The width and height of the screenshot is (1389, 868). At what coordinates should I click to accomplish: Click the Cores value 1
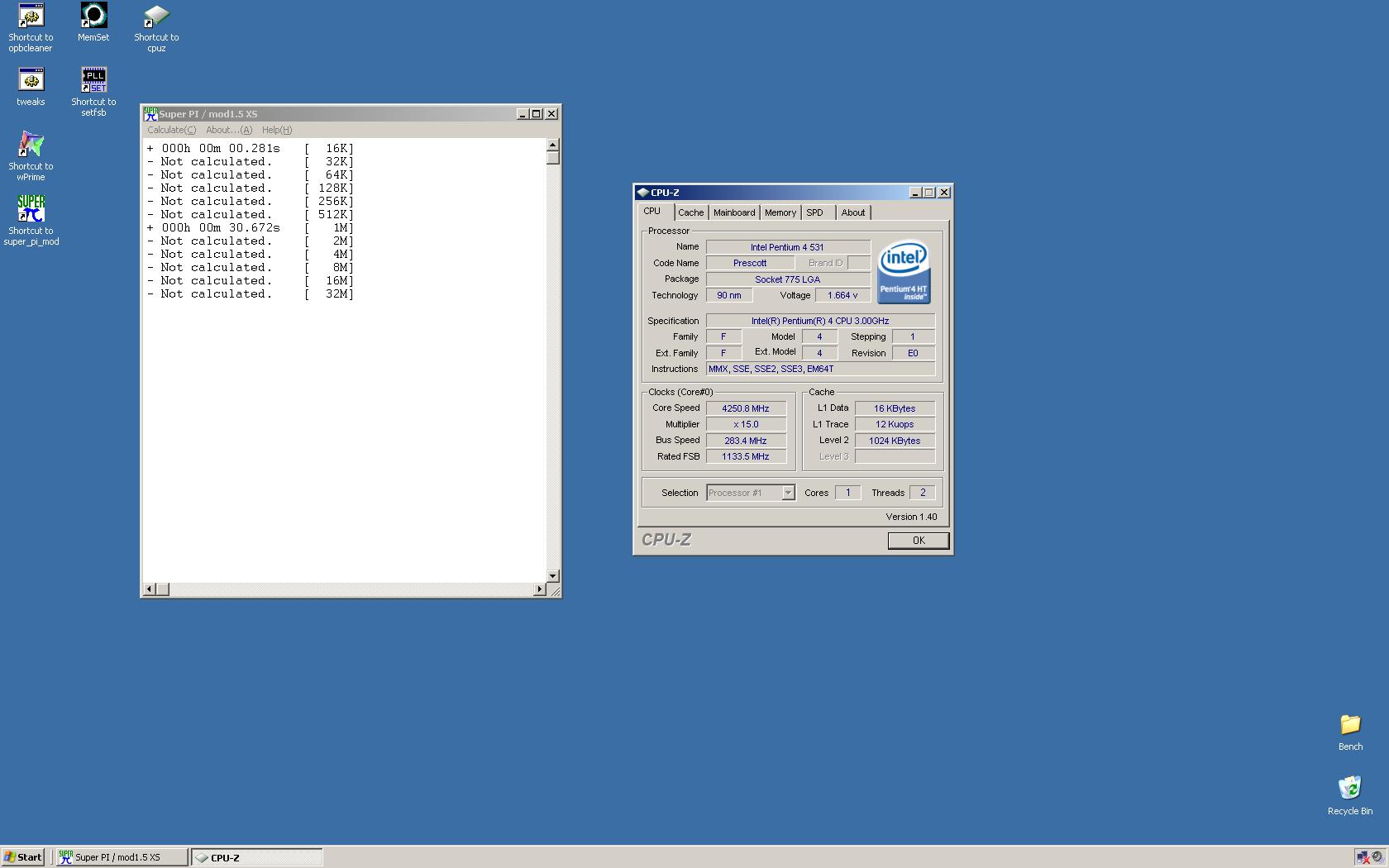(x=847, y=493)
